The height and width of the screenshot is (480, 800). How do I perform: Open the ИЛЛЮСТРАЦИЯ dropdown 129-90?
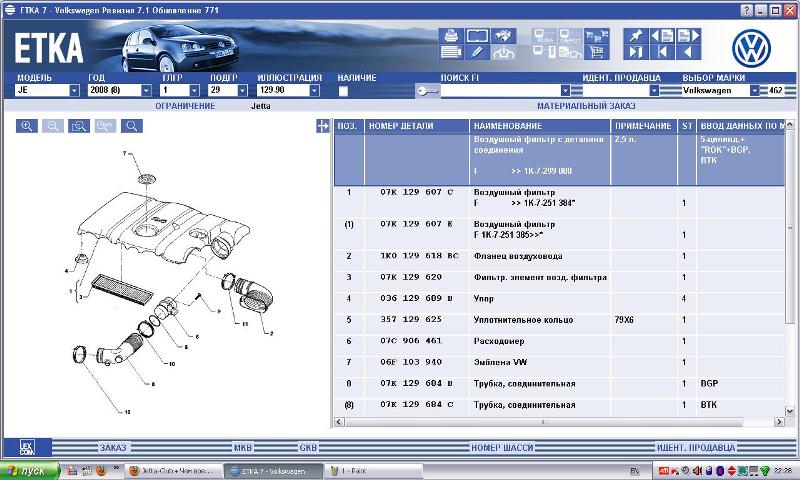point(314,90)
